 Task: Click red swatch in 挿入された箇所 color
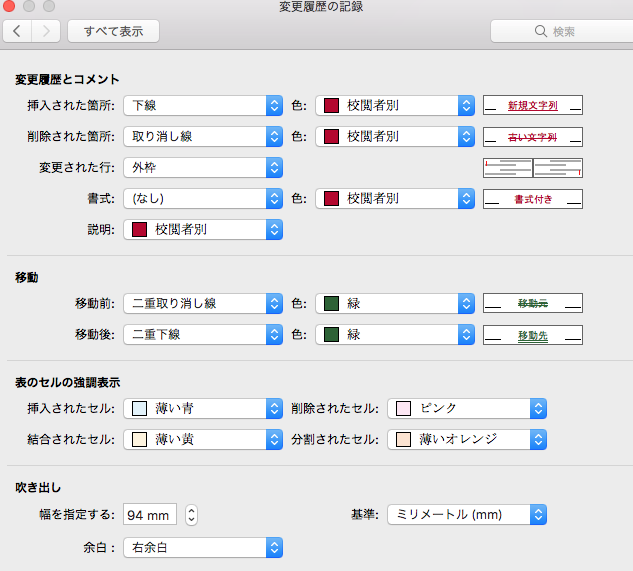331,105
